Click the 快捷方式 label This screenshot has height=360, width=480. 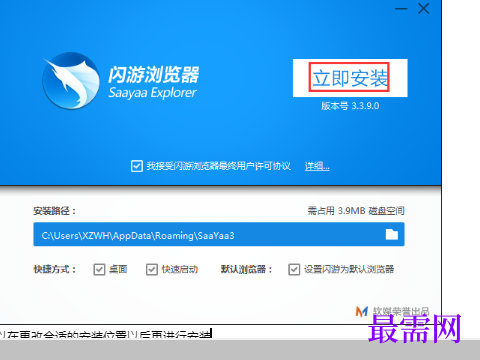[54, 269]
